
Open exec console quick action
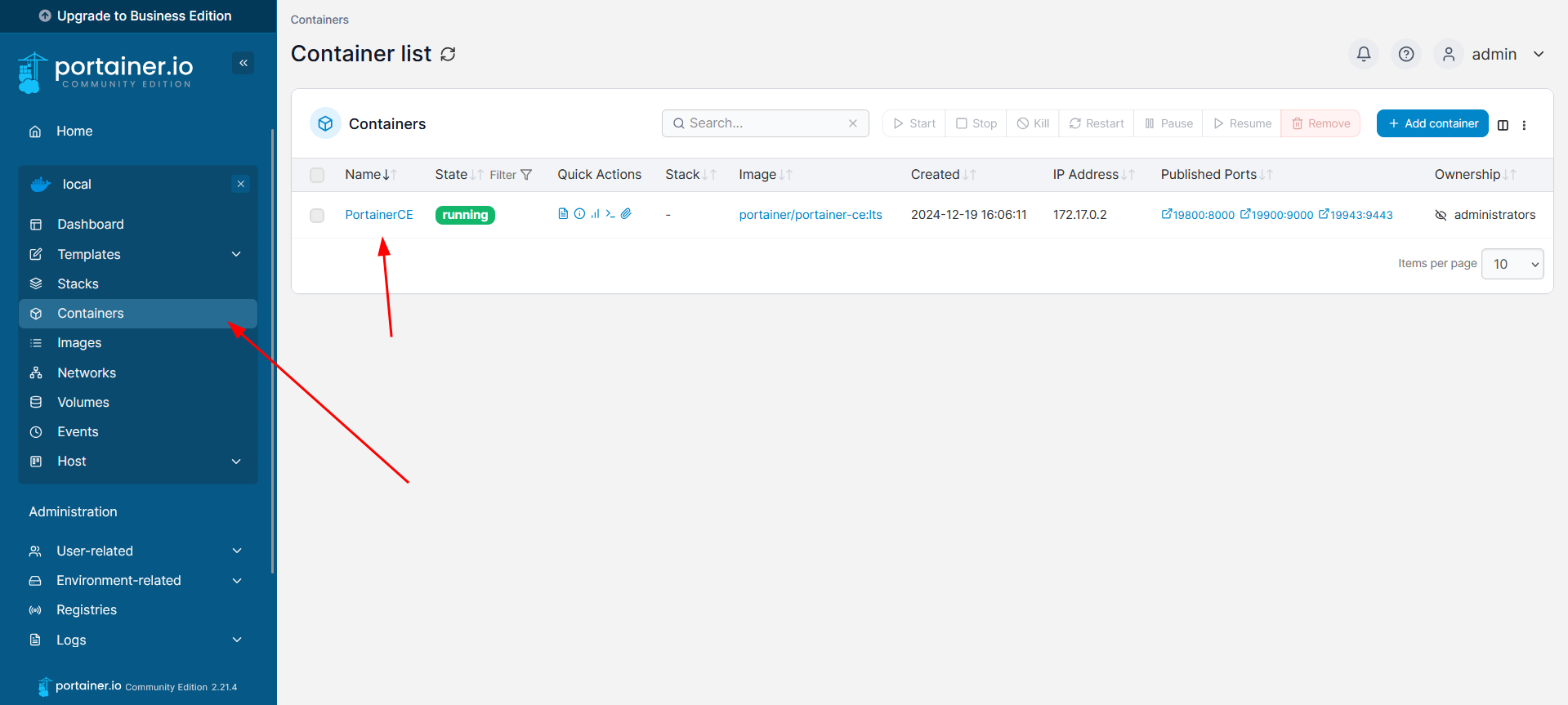click(610, 214)
